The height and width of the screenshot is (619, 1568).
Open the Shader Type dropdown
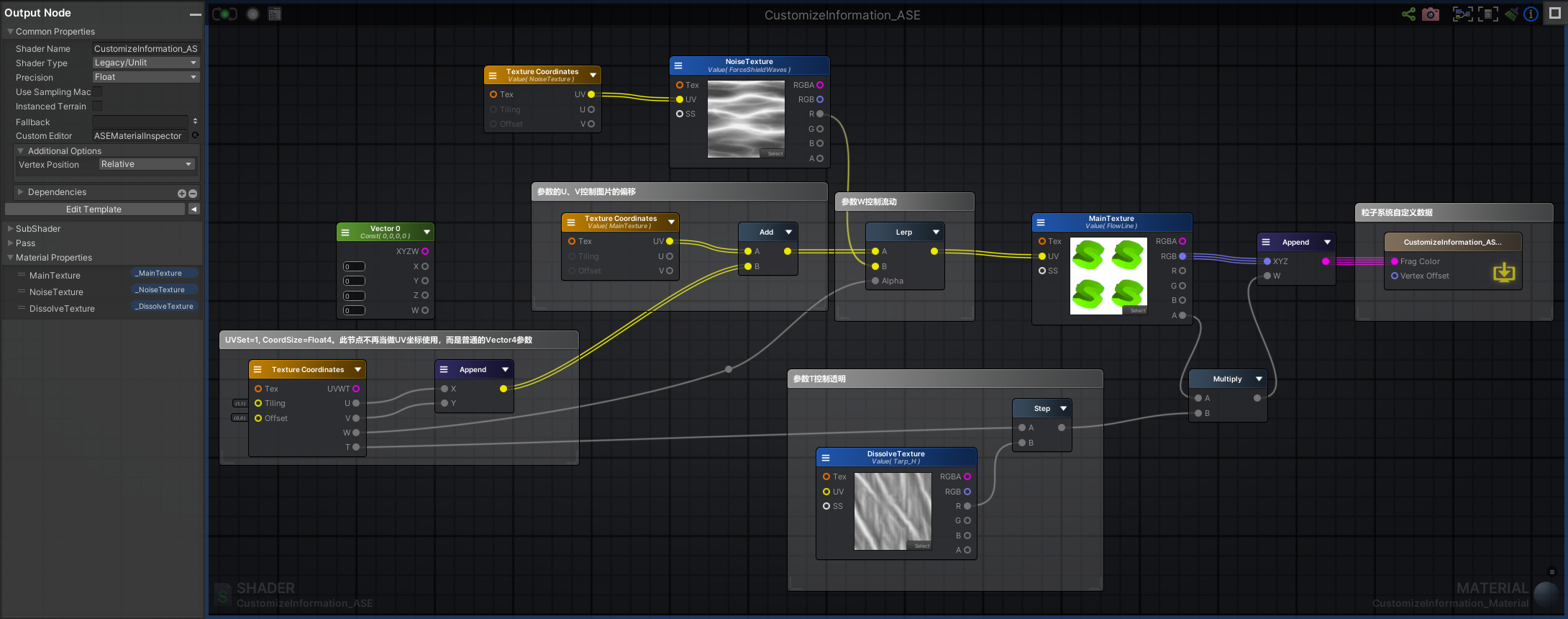click(145, 63)
